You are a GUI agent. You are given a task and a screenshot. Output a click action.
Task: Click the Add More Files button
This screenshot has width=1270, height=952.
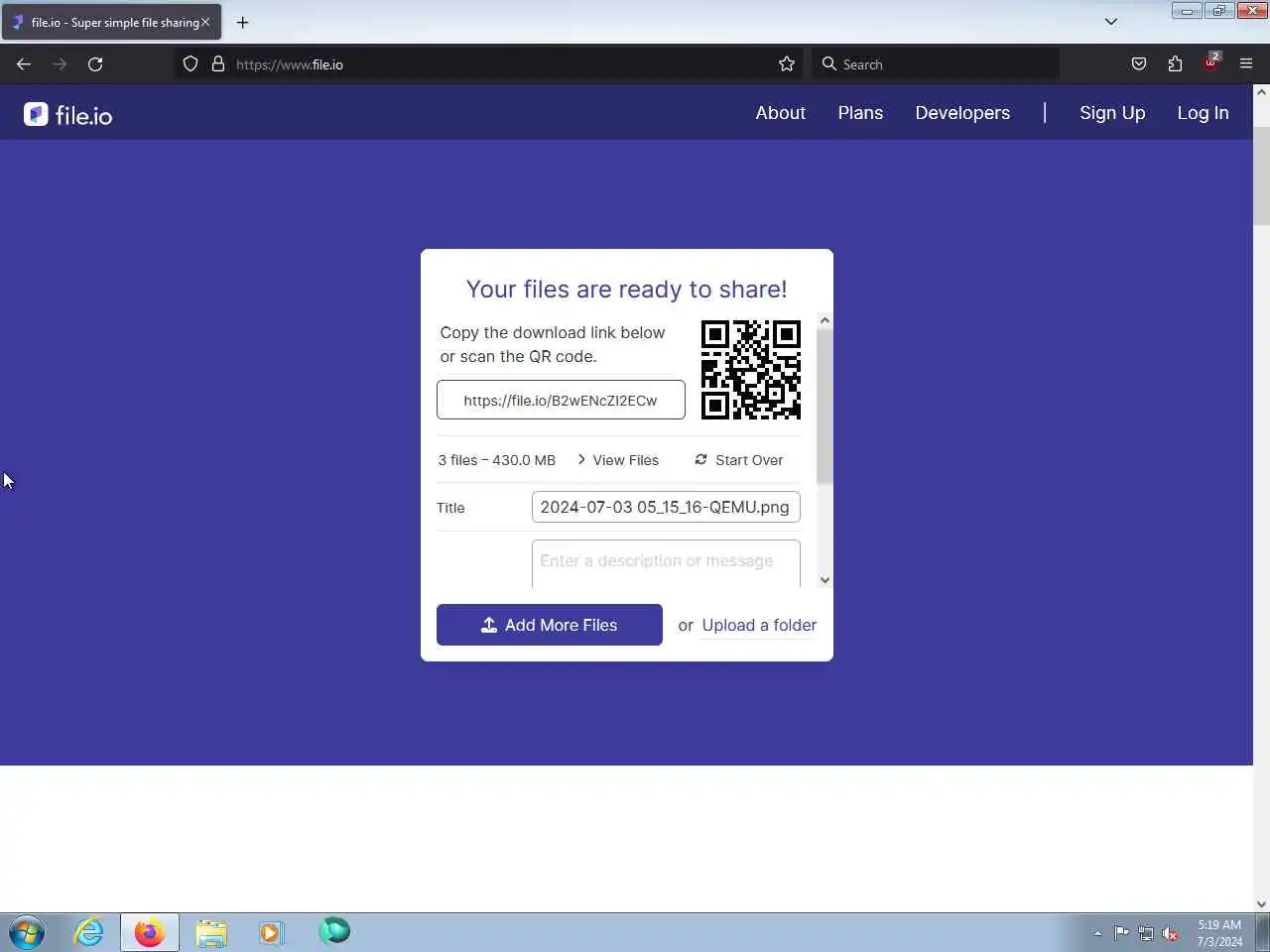[x=550, y=625]
